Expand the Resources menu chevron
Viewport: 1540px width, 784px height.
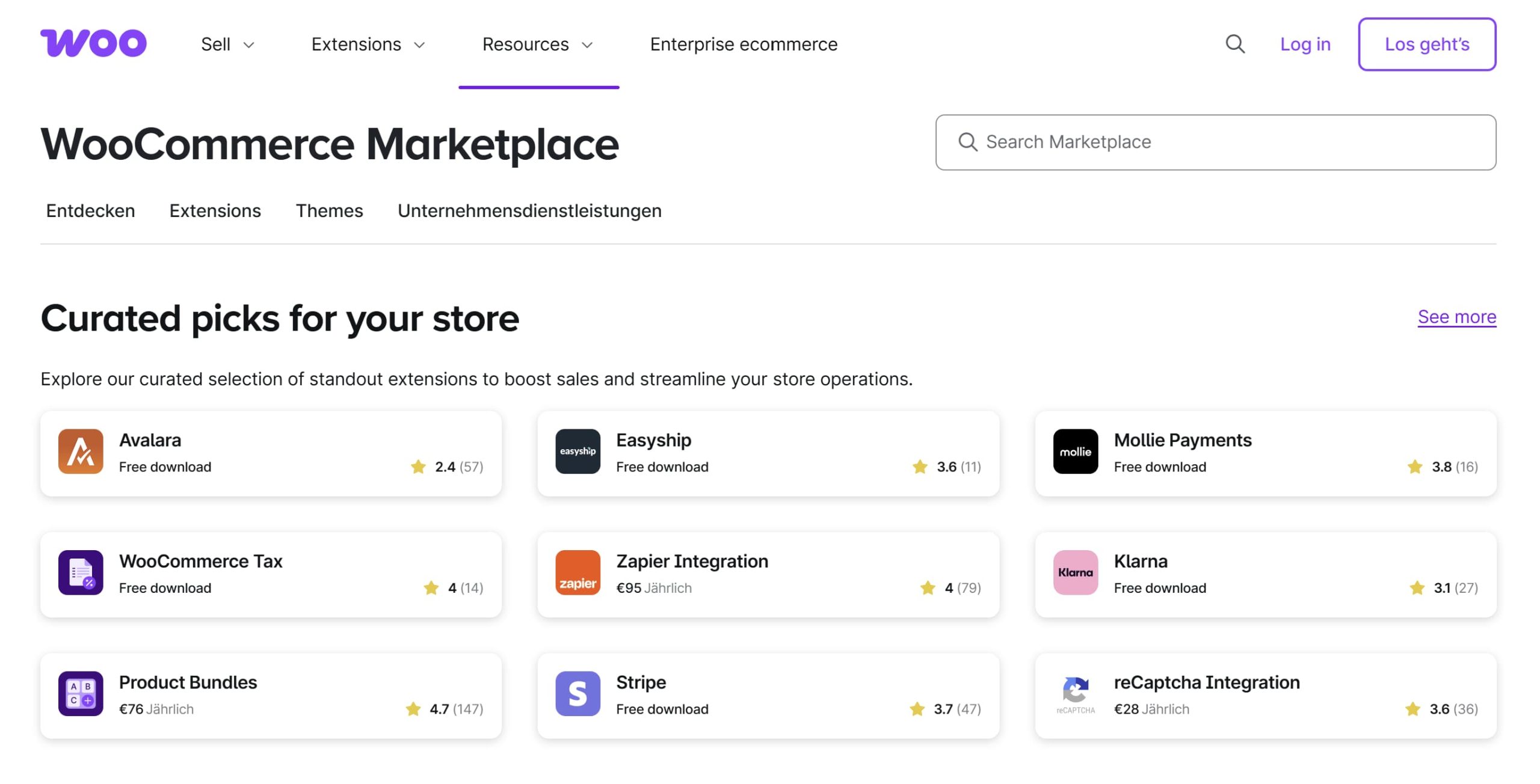click(588, 45)
